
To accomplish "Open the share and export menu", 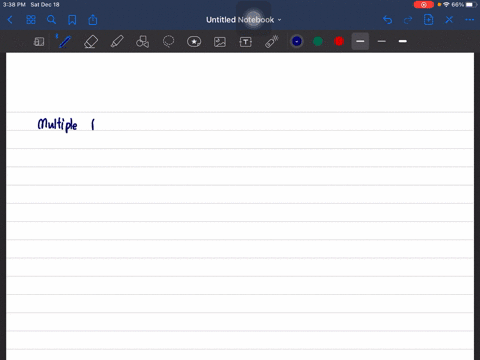I will click(93, 20).
